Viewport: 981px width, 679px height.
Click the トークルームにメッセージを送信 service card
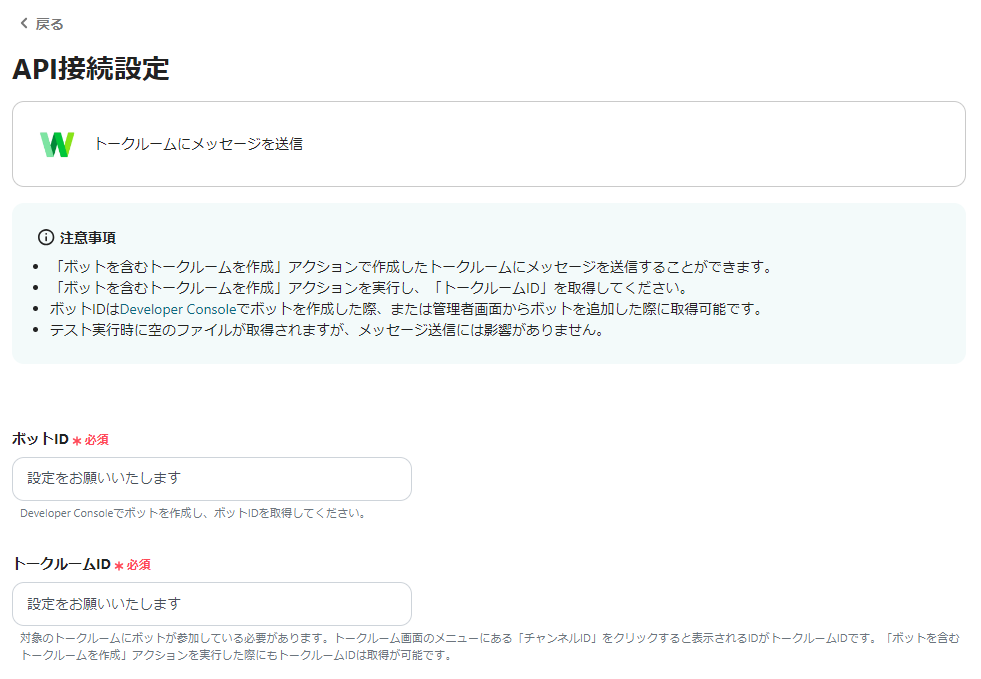click(490, 143)
